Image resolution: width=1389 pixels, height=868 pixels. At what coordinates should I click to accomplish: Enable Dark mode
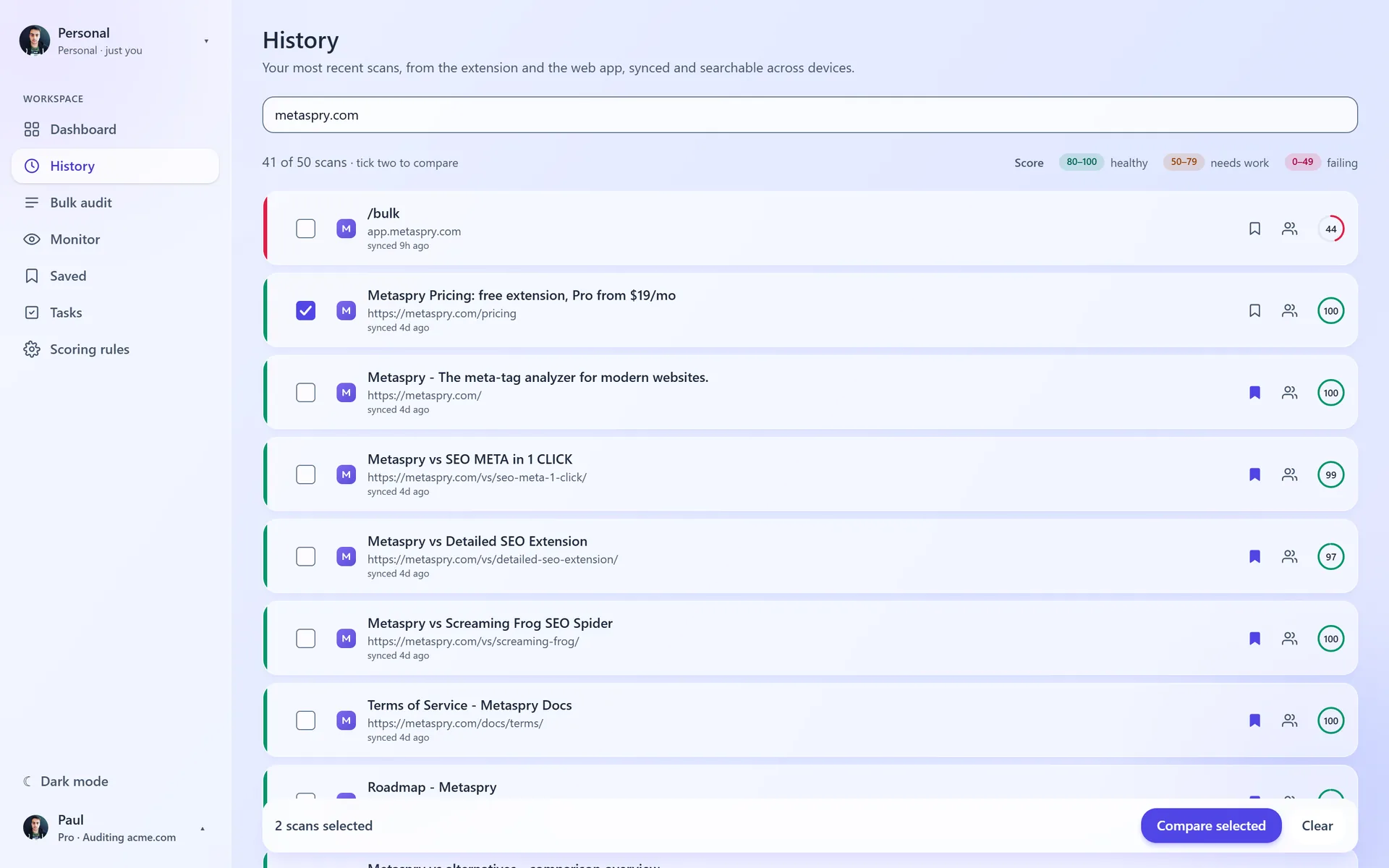click(66, 781)
